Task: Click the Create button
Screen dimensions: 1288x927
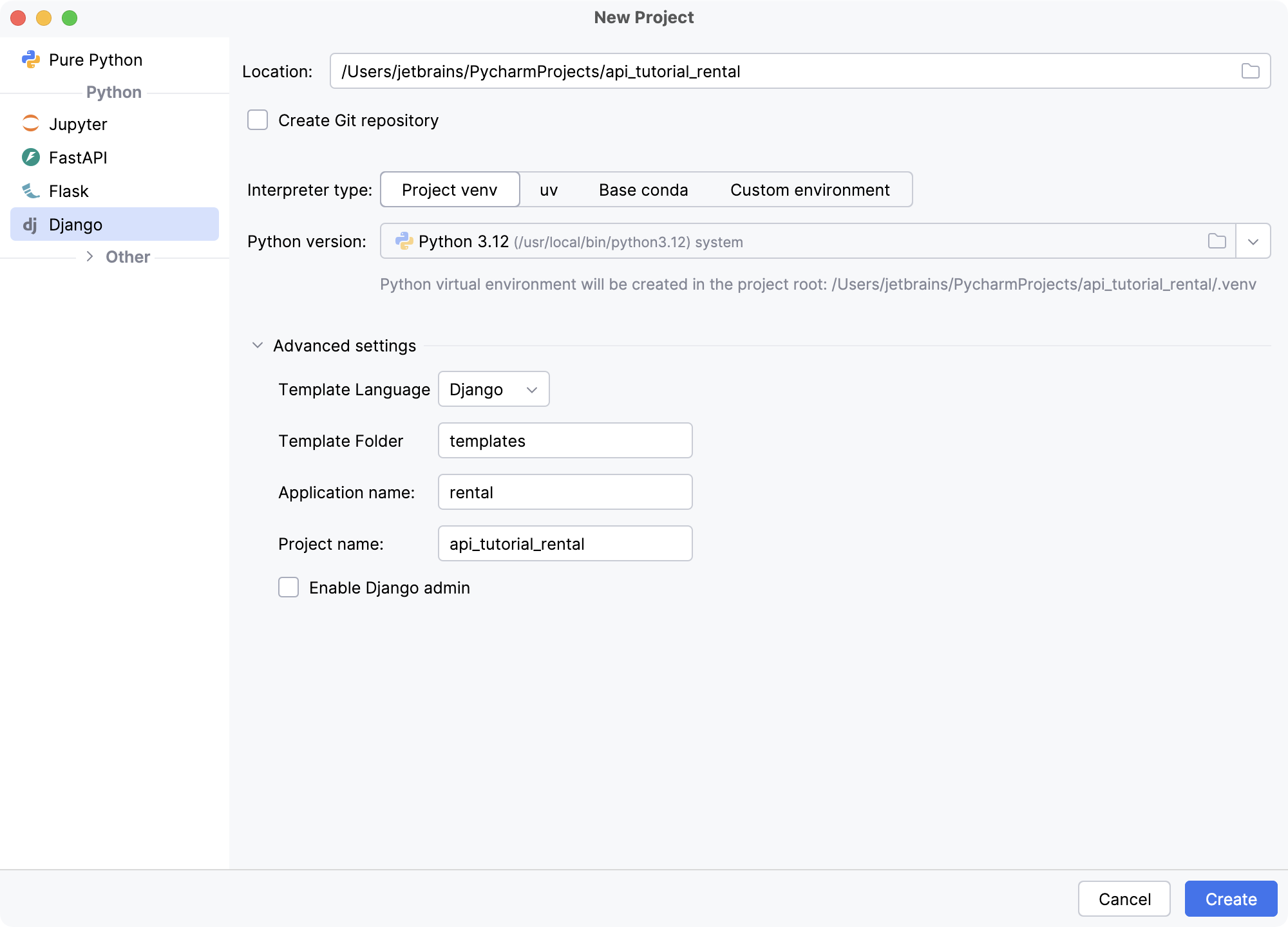Action: tap(1230, 899)
